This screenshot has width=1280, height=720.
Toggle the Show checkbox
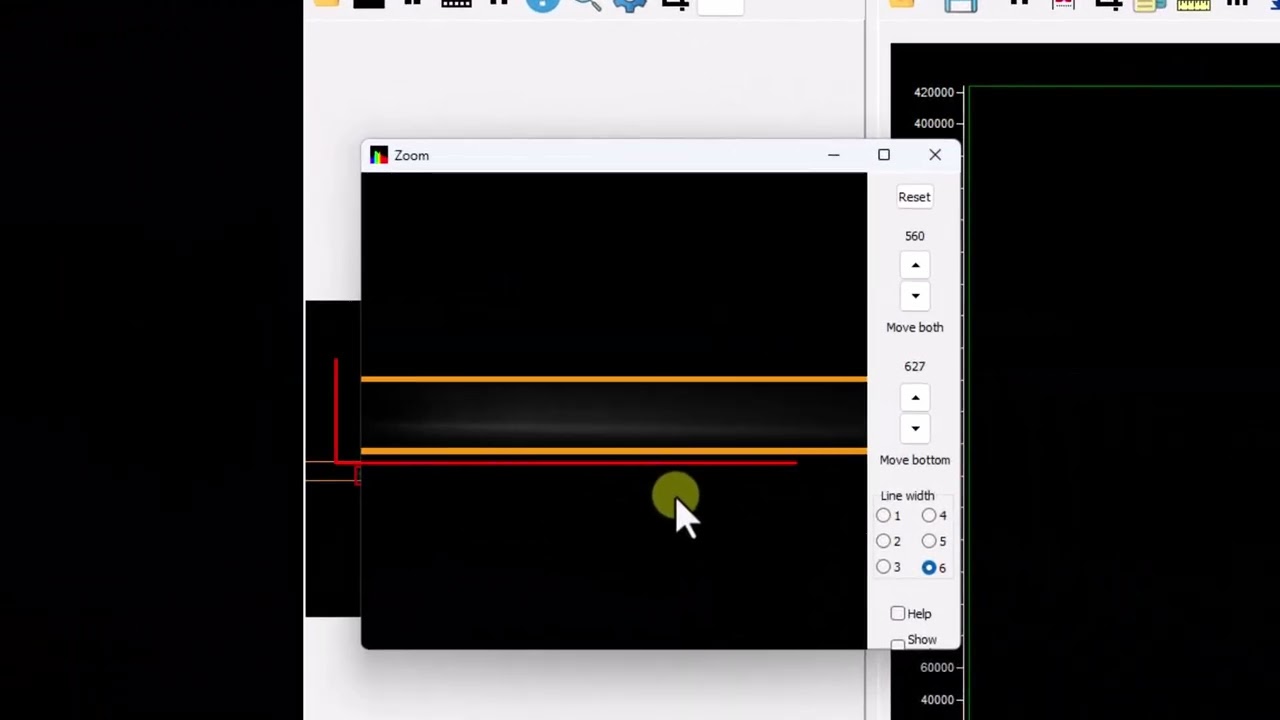898,643
